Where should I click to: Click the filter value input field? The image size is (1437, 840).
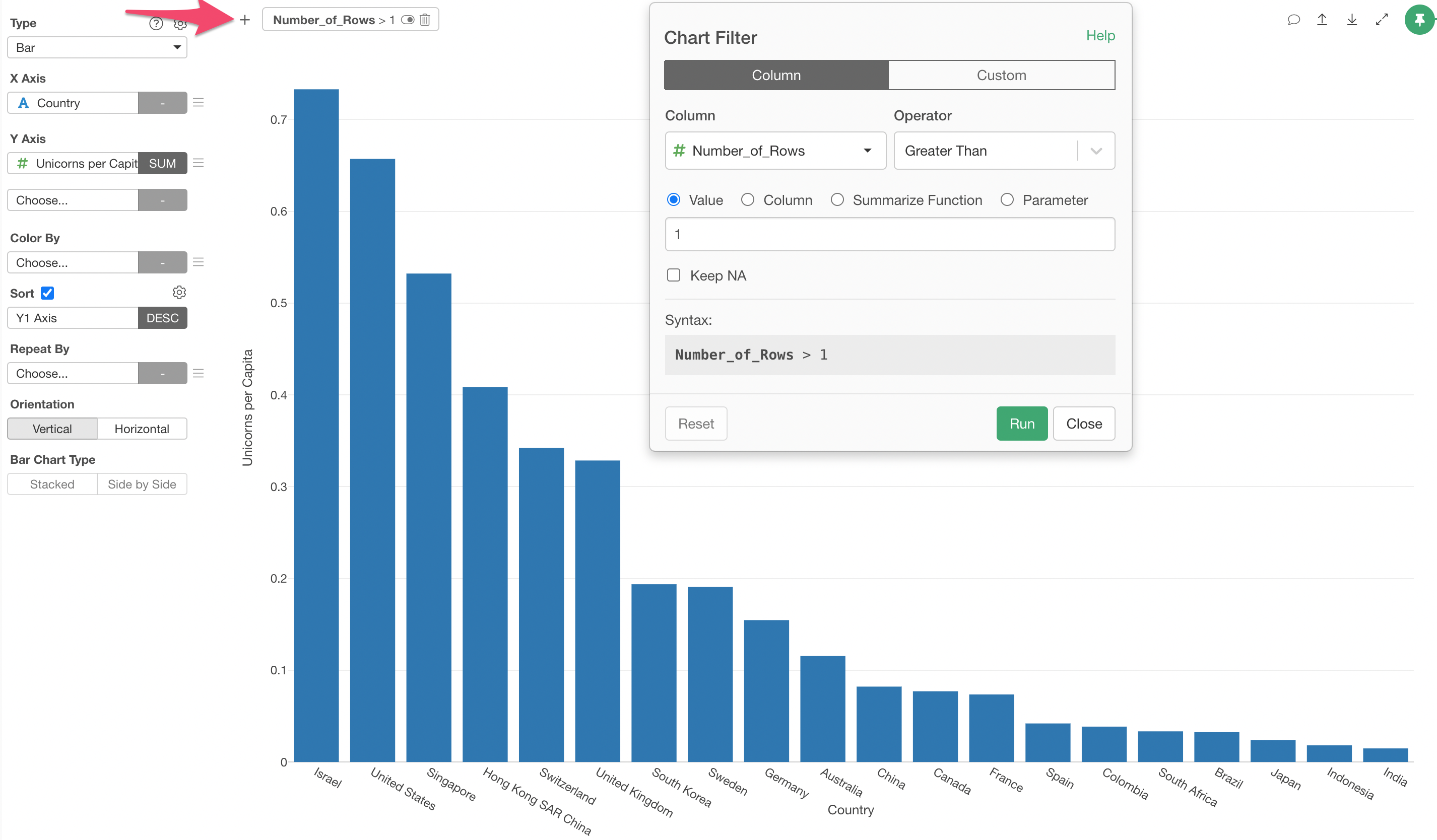coord(889,234)
